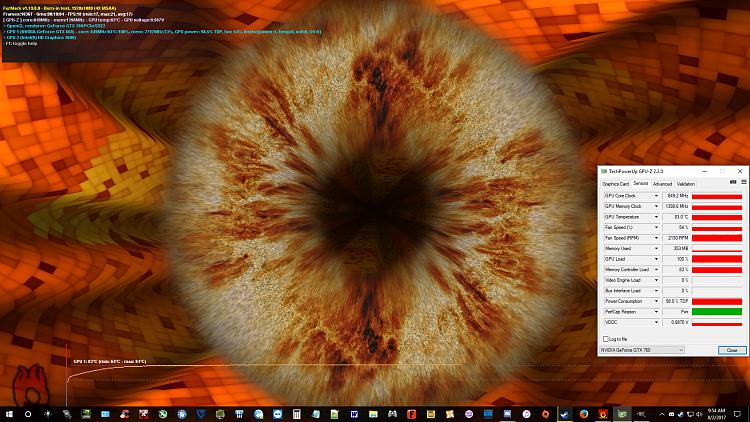Click the GPU Load red graph bar
The image size is (750, 422).
coord(717,259)
